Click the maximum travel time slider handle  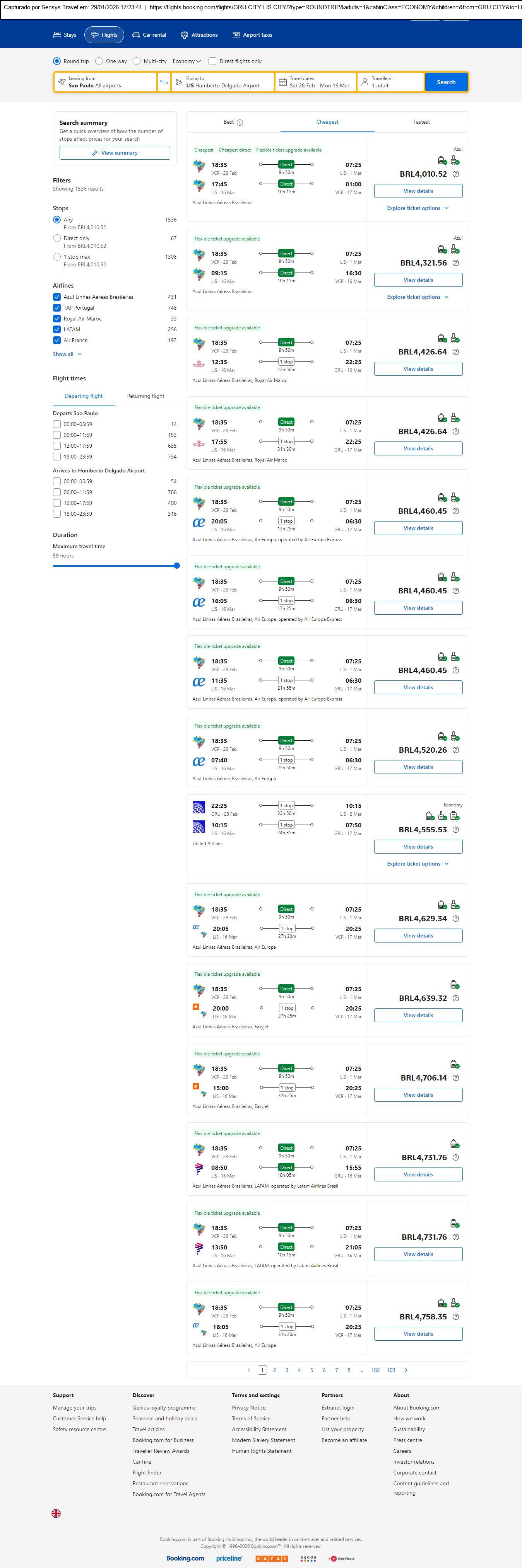point(176,566)
